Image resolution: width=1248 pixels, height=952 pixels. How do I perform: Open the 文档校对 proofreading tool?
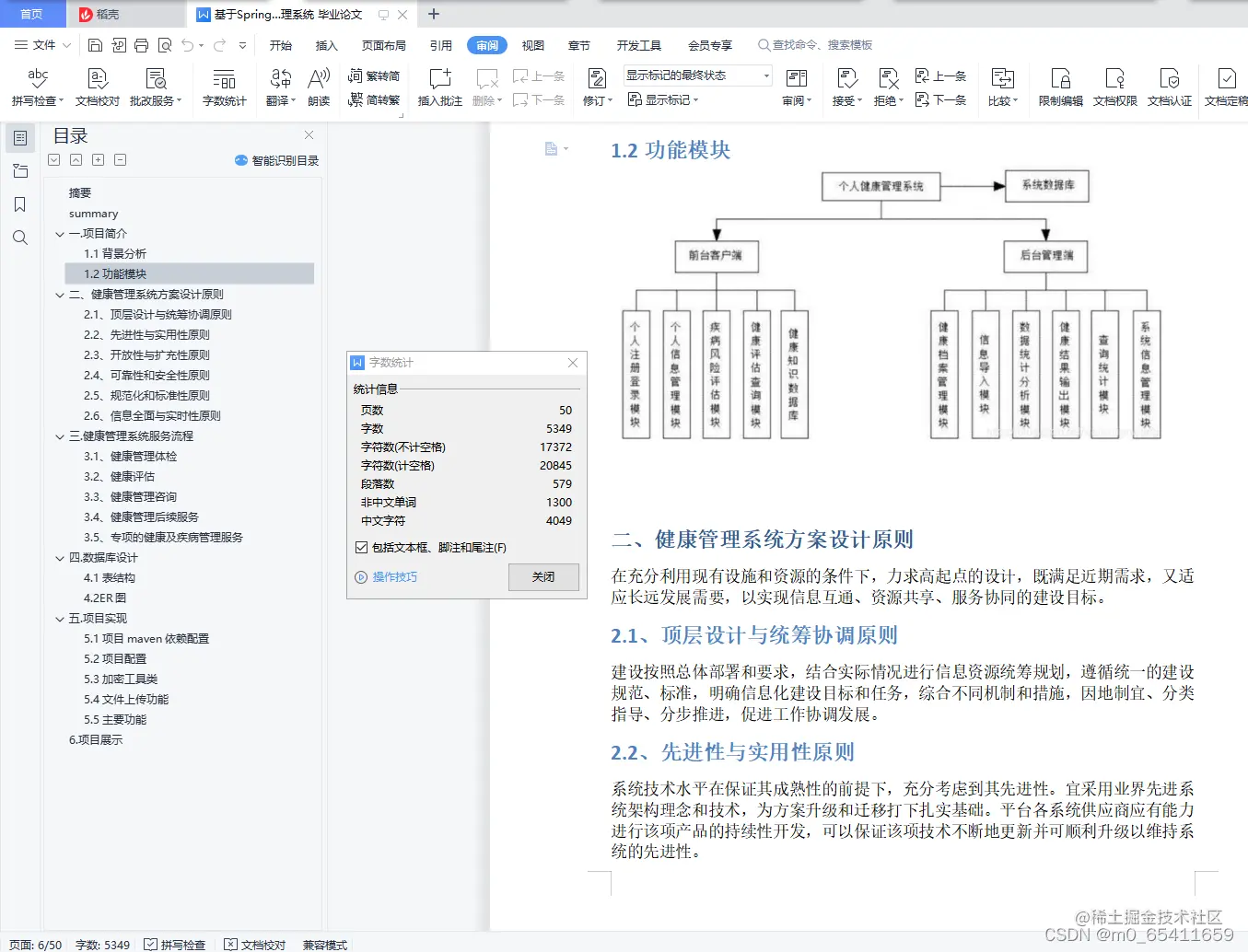coord(96,87)
